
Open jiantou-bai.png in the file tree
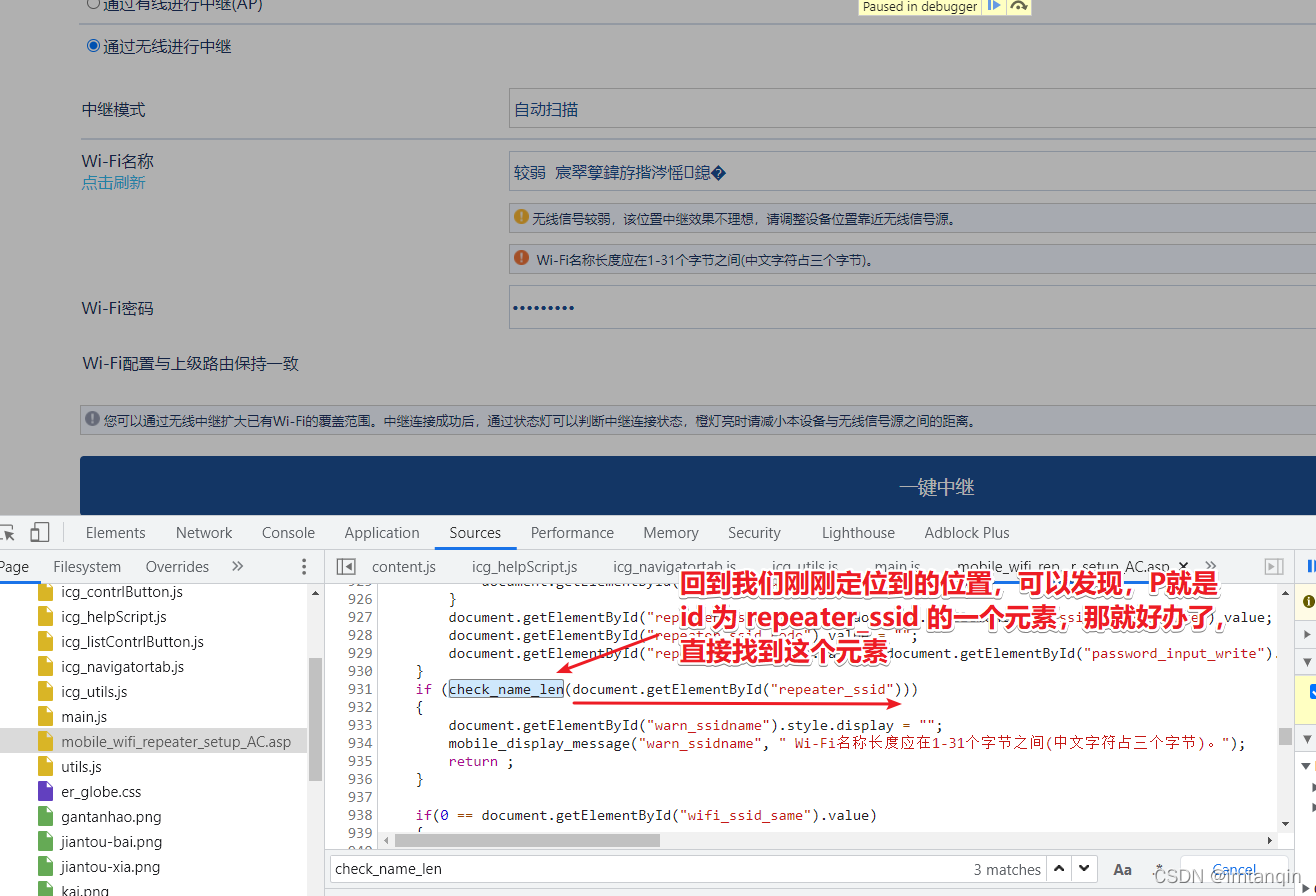[111, 842]
